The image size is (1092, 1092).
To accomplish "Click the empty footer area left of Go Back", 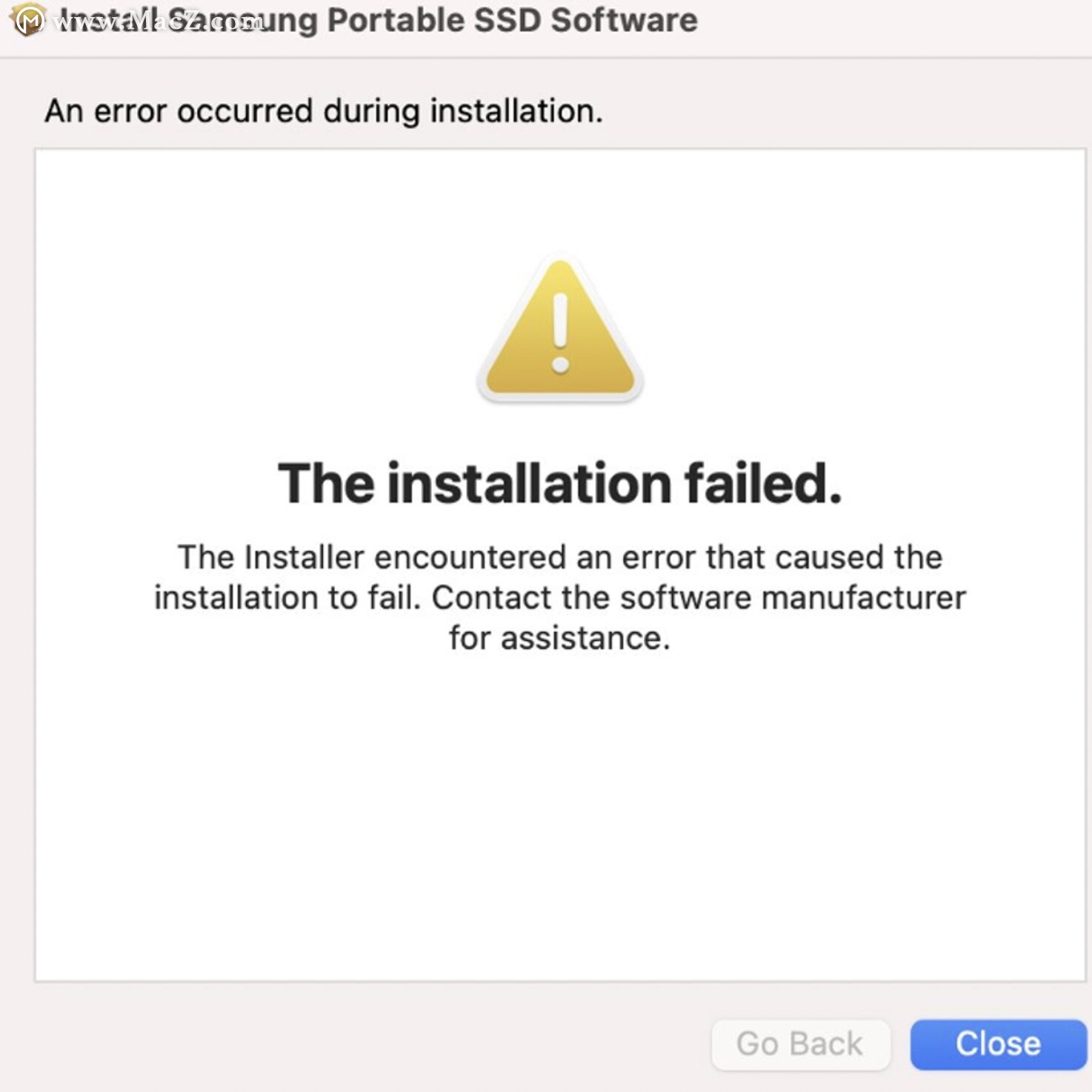I will 356,1044.
